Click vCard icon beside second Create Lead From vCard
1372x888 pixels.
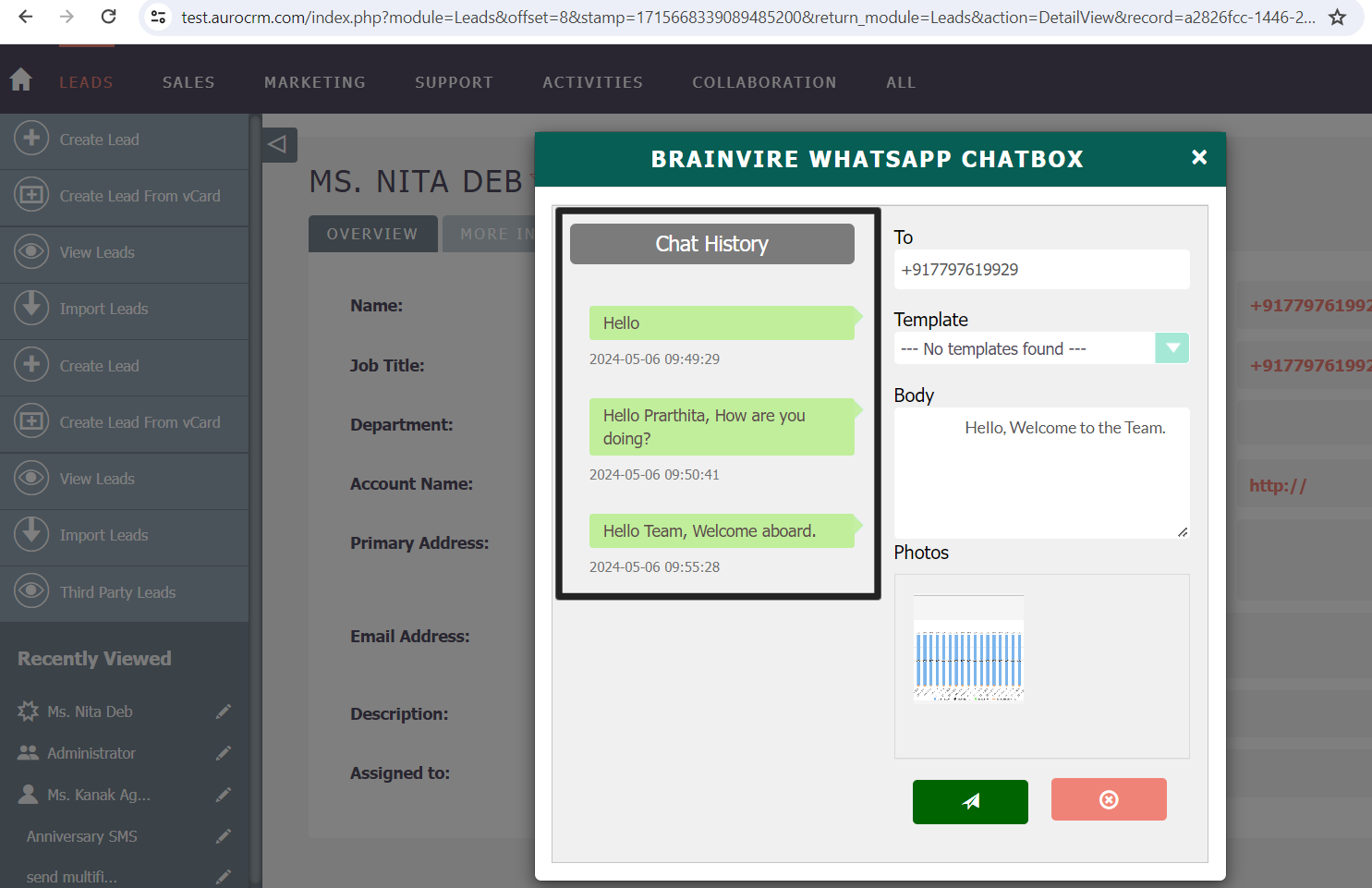point(31,421)
